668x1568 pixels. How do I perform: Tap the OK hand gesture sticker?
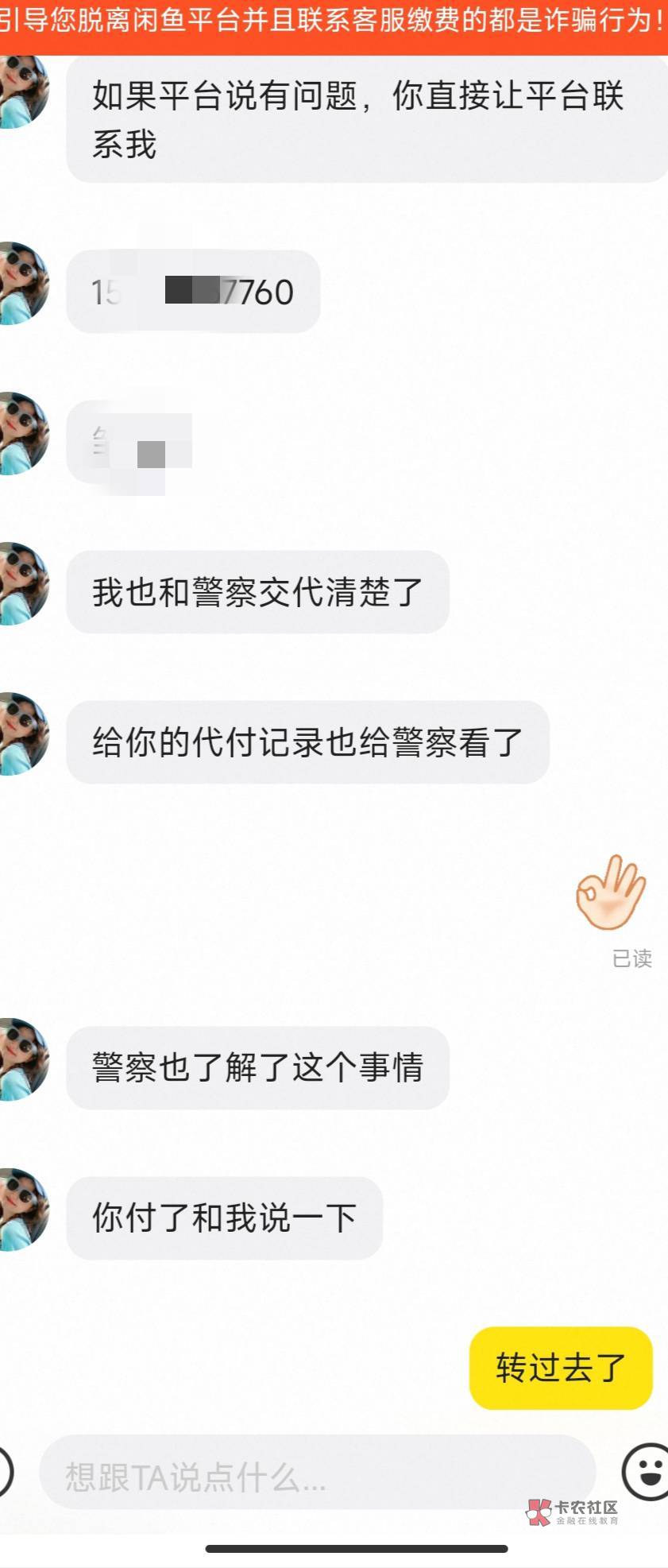[x=611, y=892]
